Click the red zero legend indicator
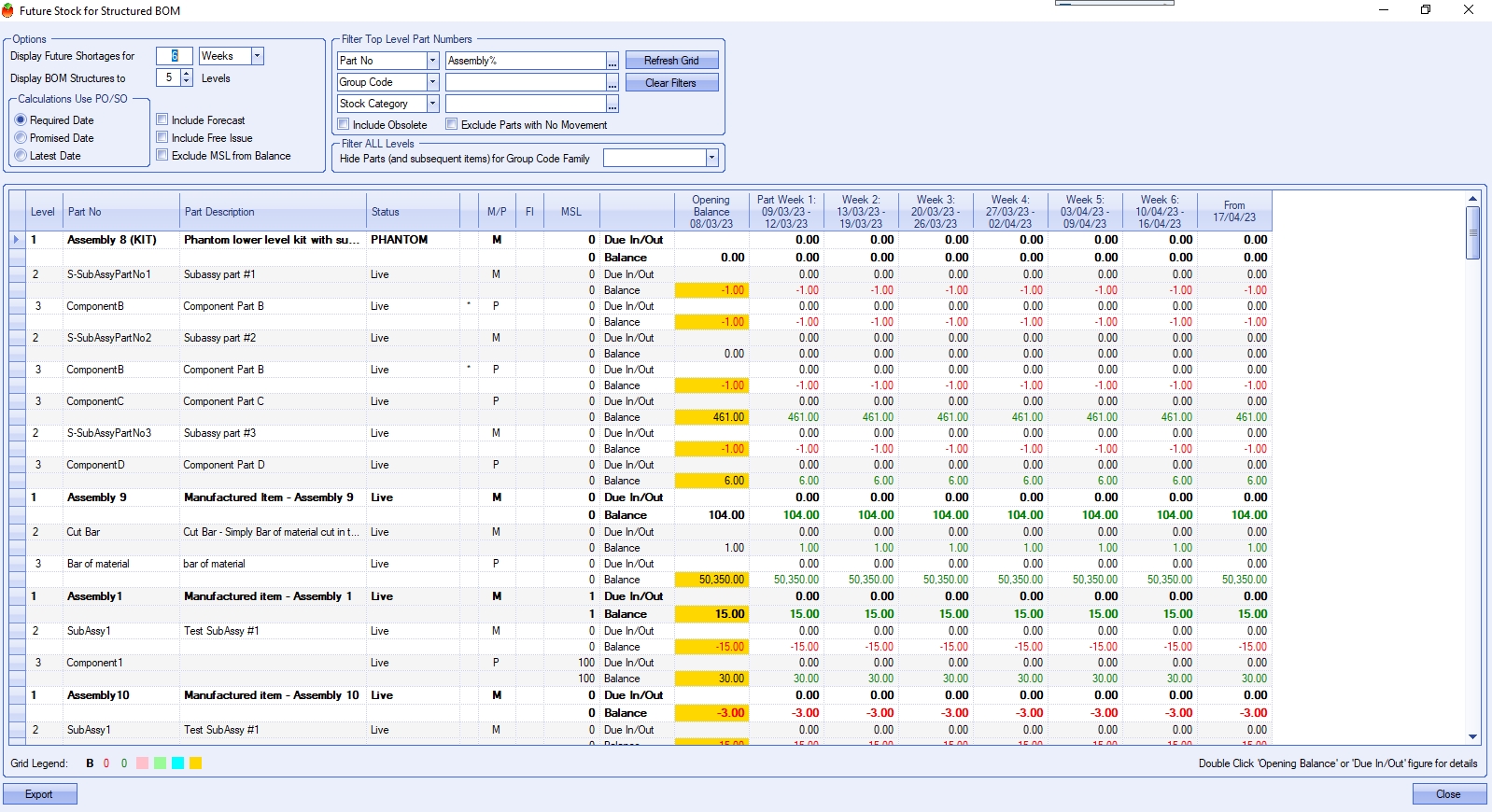 click(106, 763)
